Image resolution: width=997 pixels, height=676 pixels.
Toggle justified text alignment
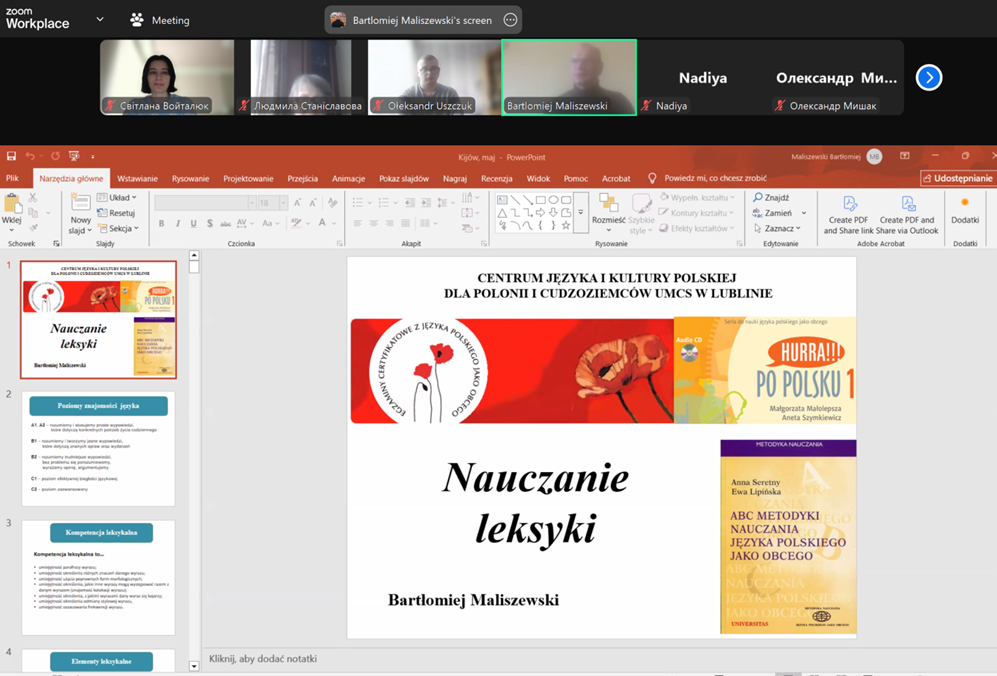(406, 223)
